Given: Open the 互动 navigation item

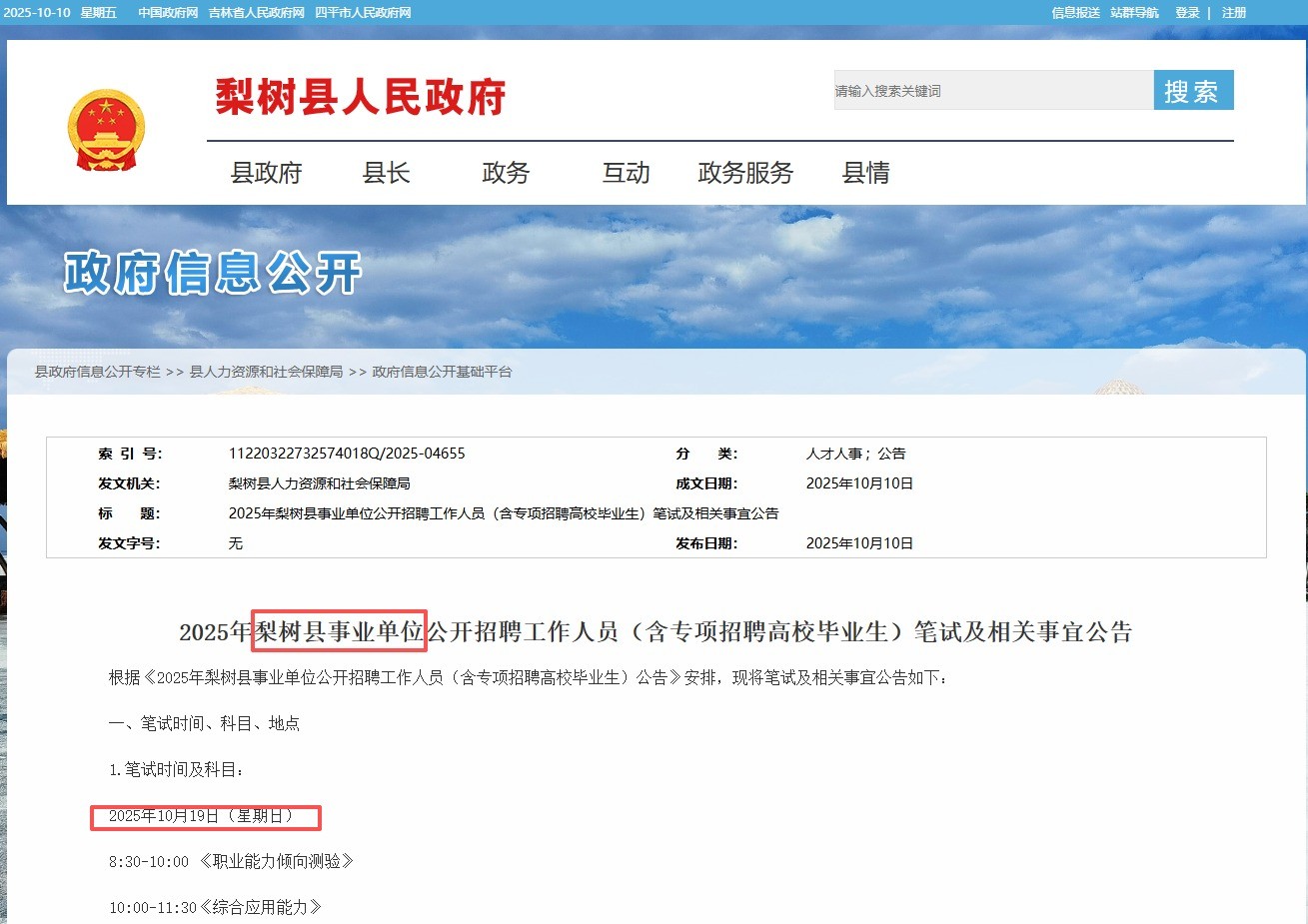Looking at the screenshot, I should pyautogui.click(x=626, y=173).
